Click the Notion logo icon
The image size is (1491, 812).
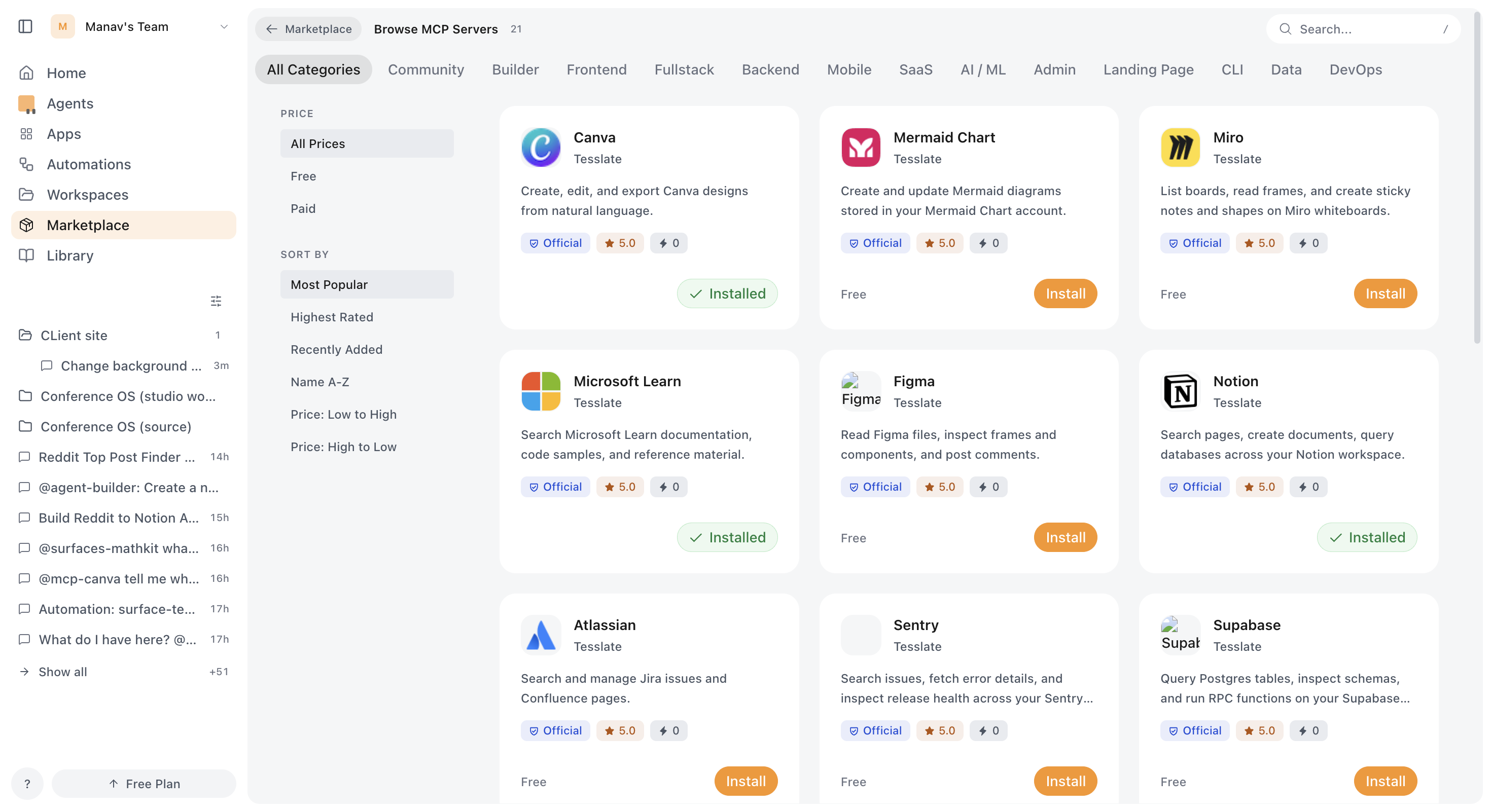(x=1180, y=391)
